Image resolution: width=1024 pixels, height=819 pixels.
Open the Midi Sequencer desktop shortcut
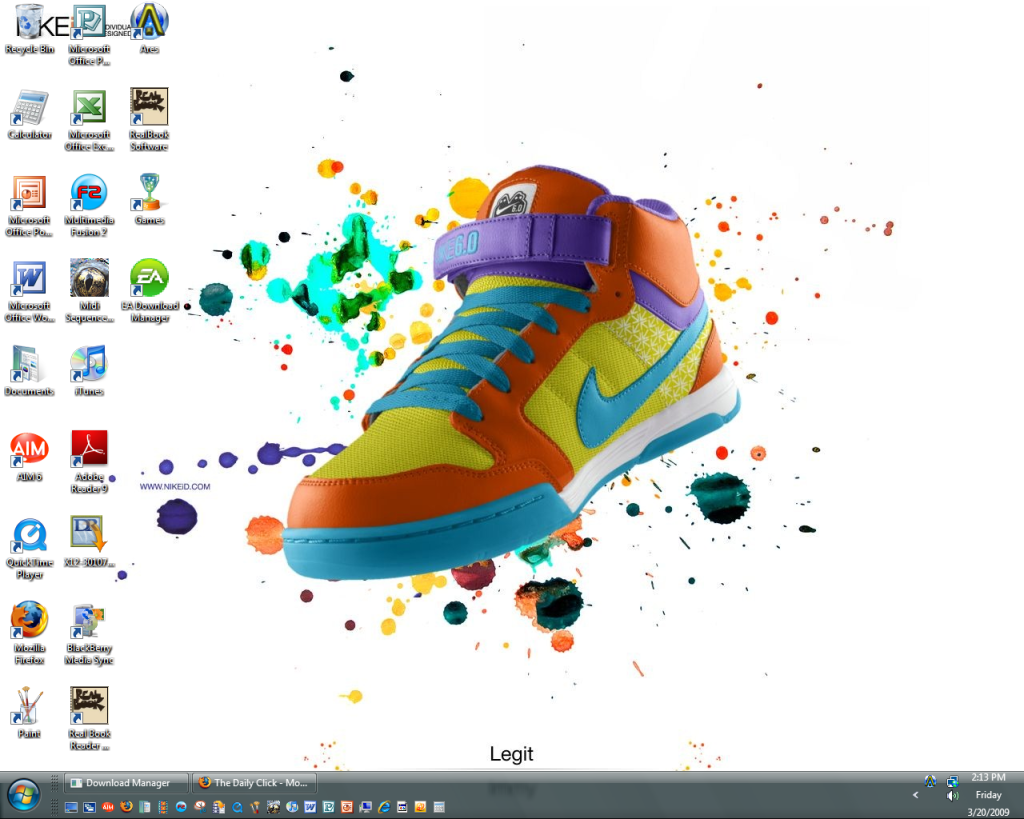89,291
